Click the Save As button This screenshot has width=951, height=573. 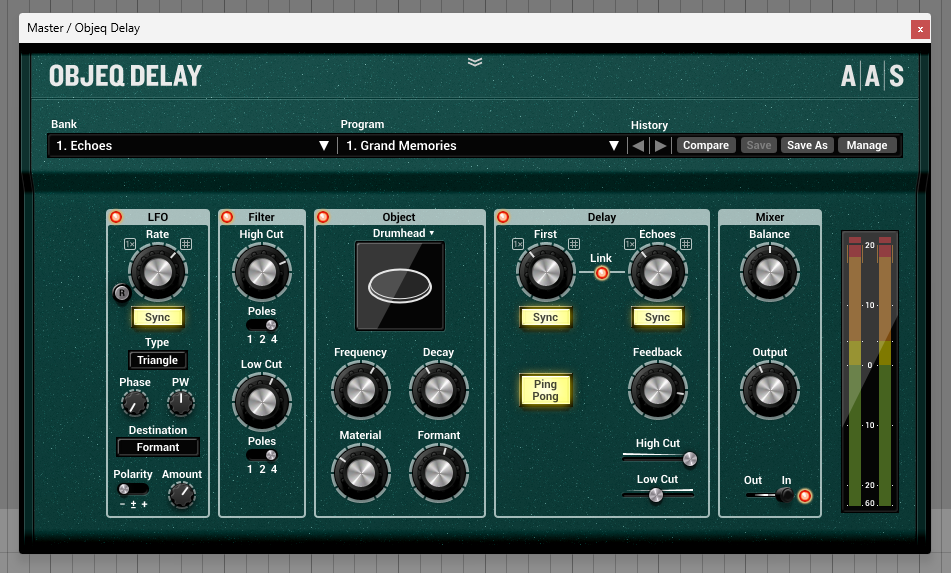click(x=807, y=146)
